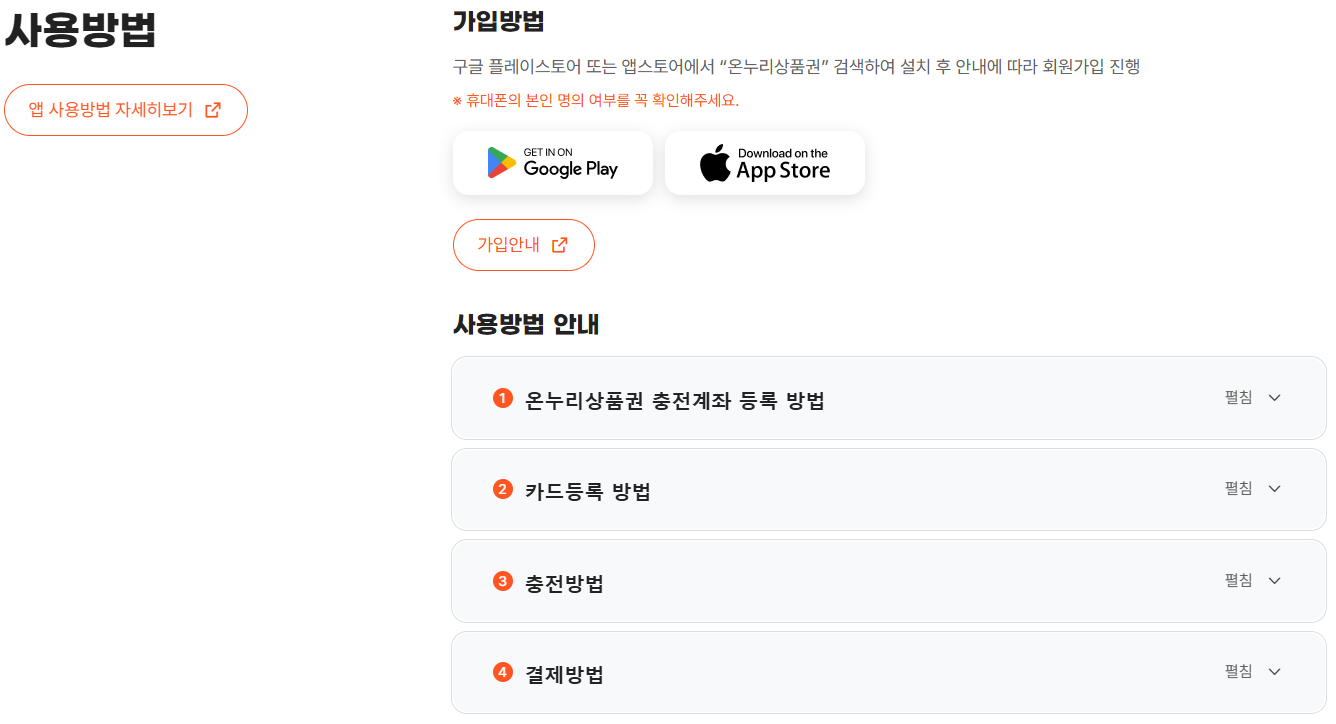The image size is (1336, 724).
Task: Open the 앱 사용방법 자세히보기 button
Action: 126,110
